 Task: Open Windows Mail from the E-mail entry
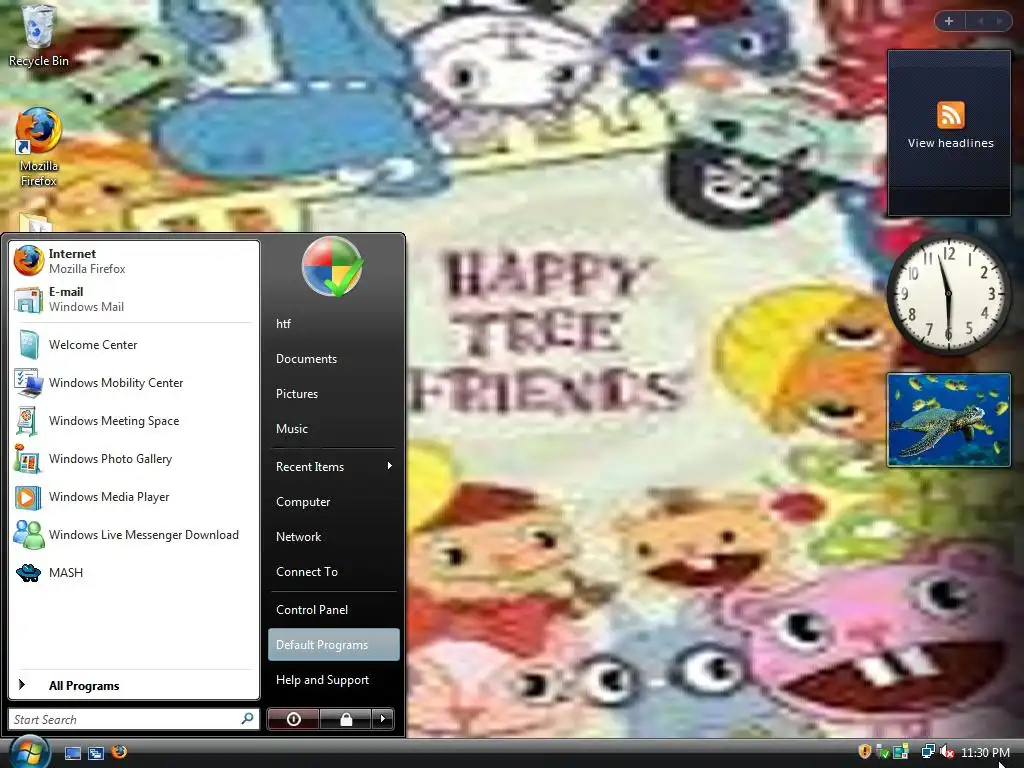pyautogui.click(x=134, y=298)
